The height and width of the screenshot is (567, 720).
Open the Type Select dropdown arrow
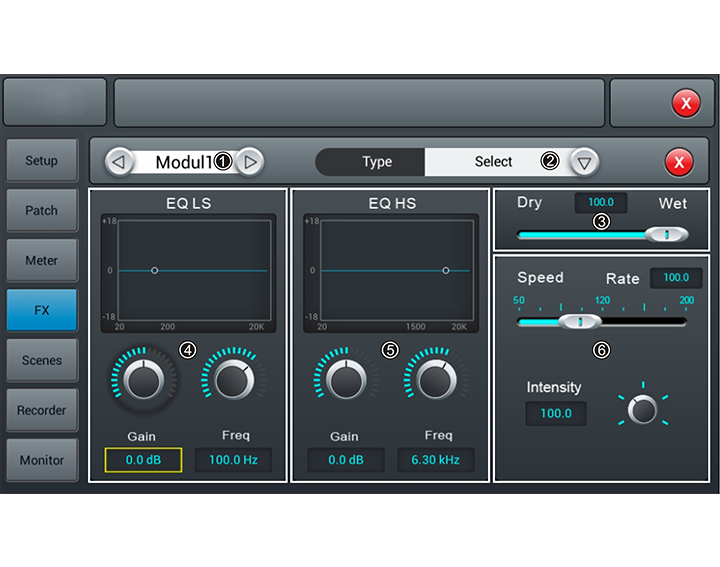[584, 162]
